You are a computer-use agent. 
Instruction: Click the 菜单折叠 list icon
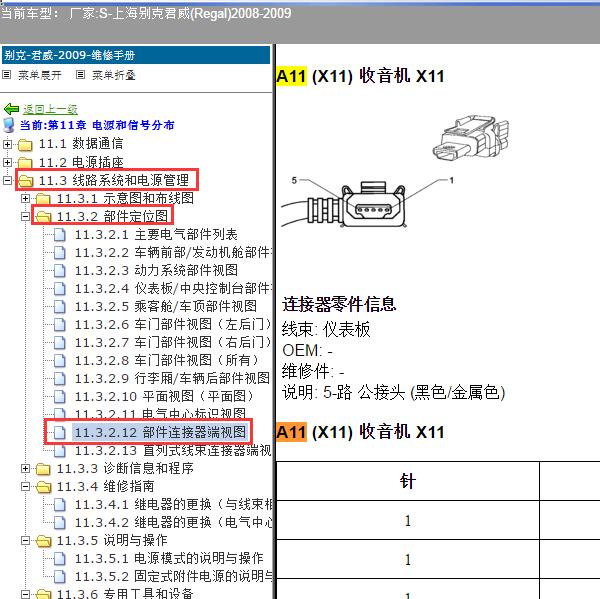tap(80, 75)
